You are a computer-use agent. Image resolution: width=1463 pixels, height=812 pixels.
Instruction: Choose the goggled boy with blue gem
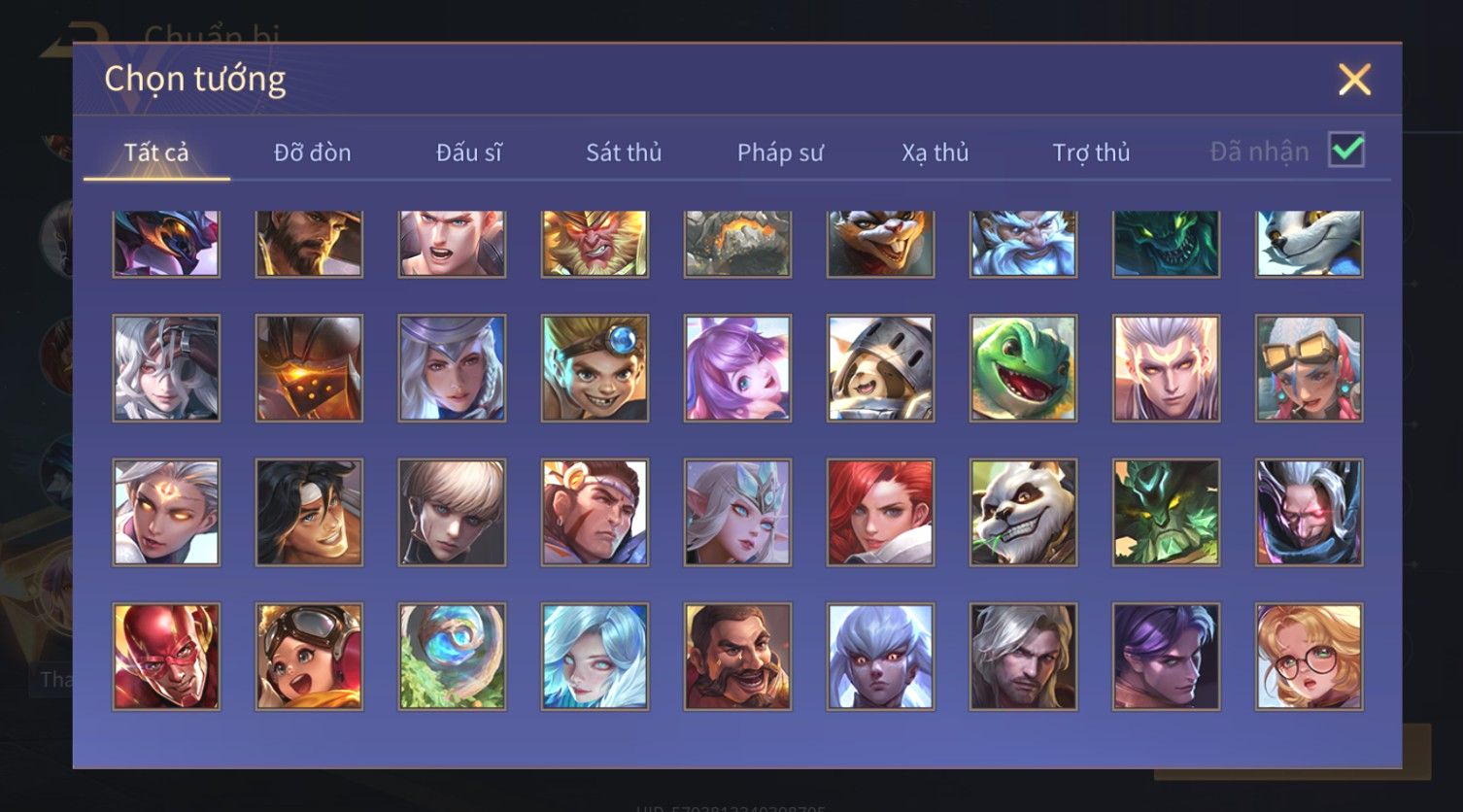point(595,368)
